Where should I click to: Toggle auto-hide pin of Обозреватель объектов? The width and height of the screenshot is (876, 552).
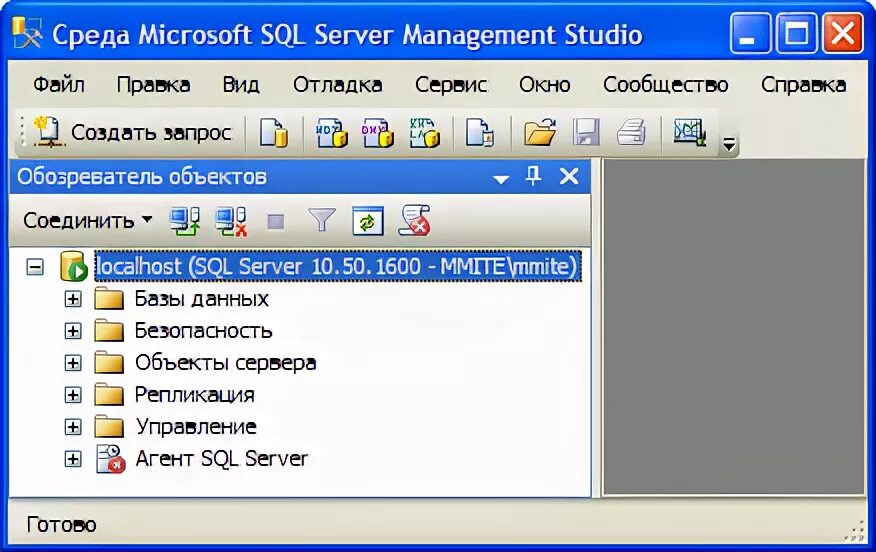coord(534,176)
